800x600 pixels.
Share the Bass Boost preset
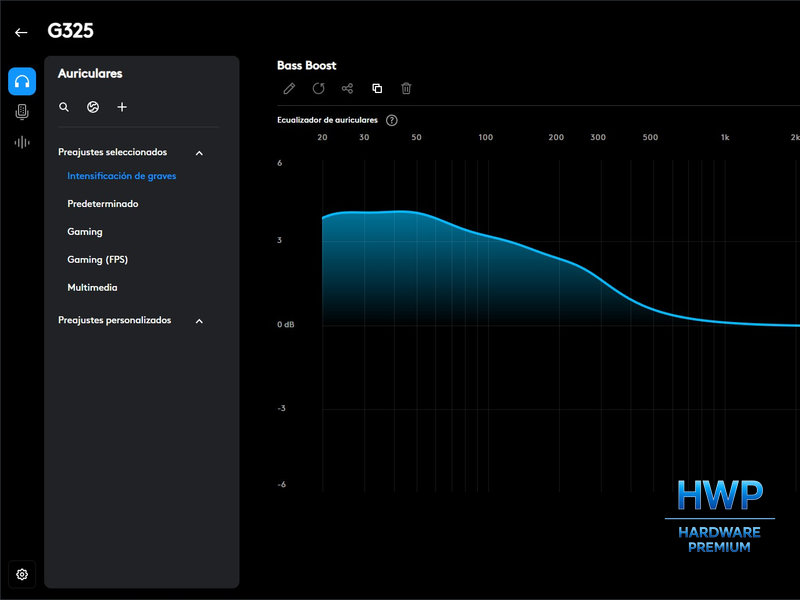pos(347,88)
